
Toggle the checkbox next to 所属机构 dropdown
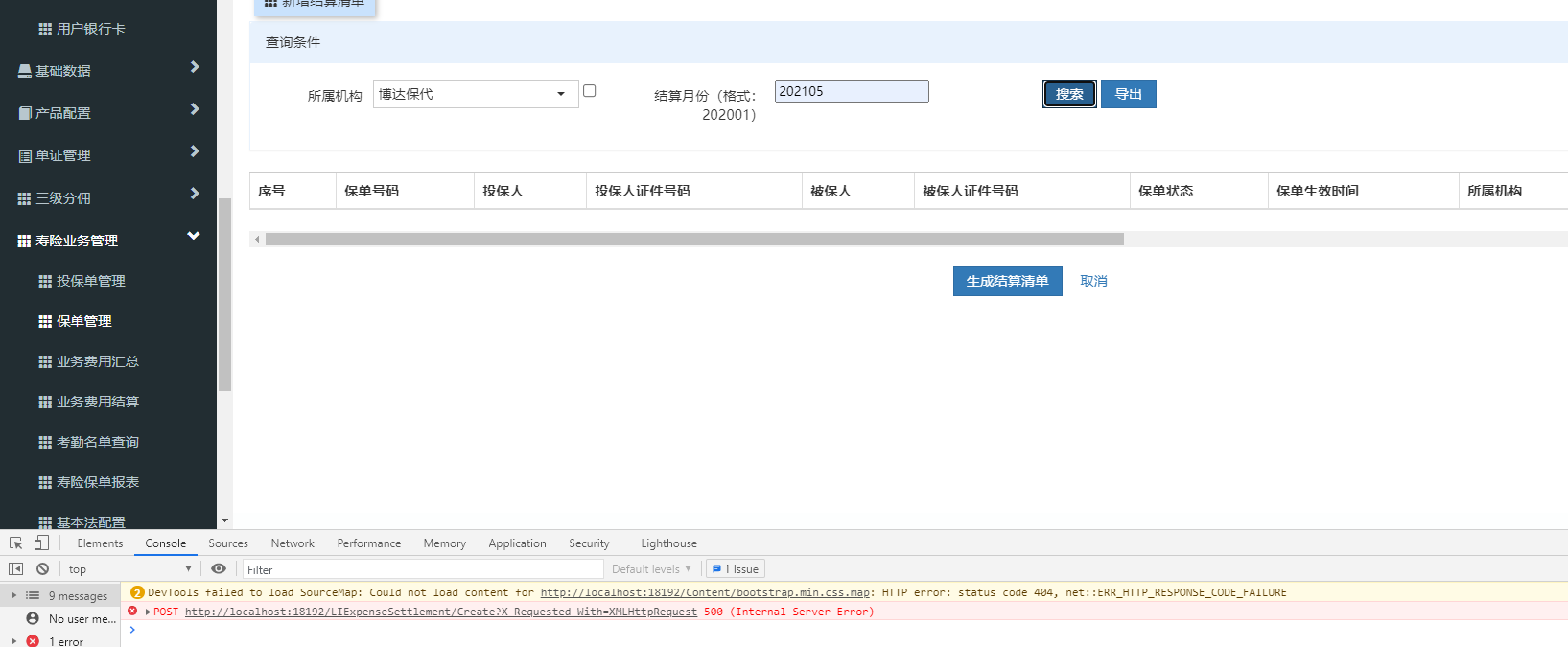click(x=590, y=91)
